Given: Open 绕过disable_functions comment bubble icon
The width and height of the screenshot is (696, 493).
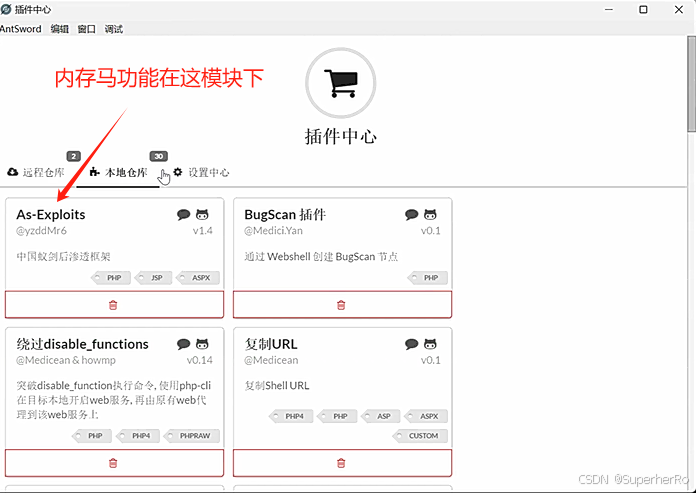Looking at the screenshot, I should coord(183,344).
